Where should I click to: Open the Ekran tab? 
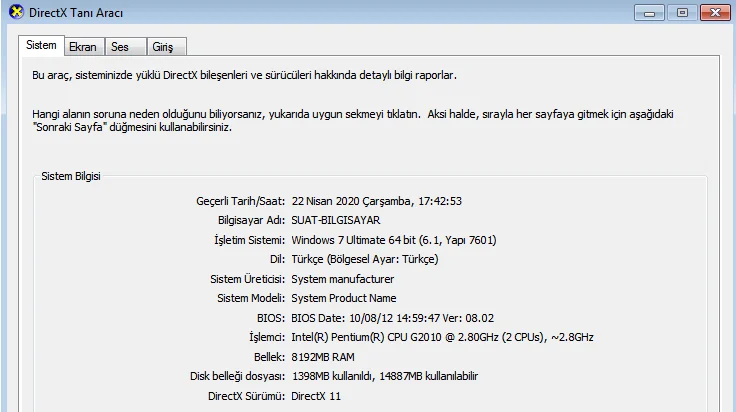pos(84,47)
